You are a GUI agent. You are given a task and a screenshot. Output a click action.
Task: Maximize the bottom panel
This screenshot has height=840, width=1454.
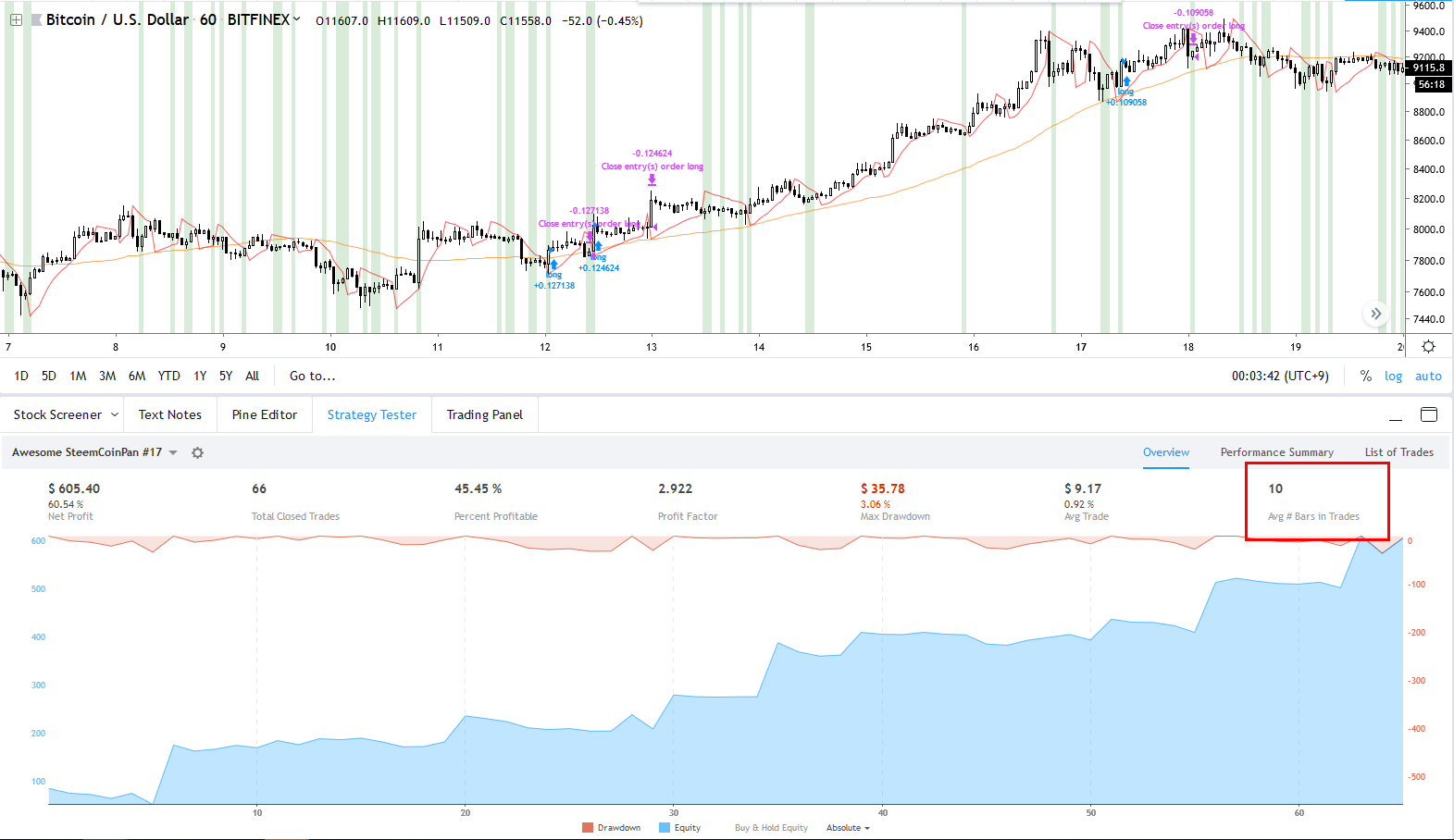tap(1429, 414)
